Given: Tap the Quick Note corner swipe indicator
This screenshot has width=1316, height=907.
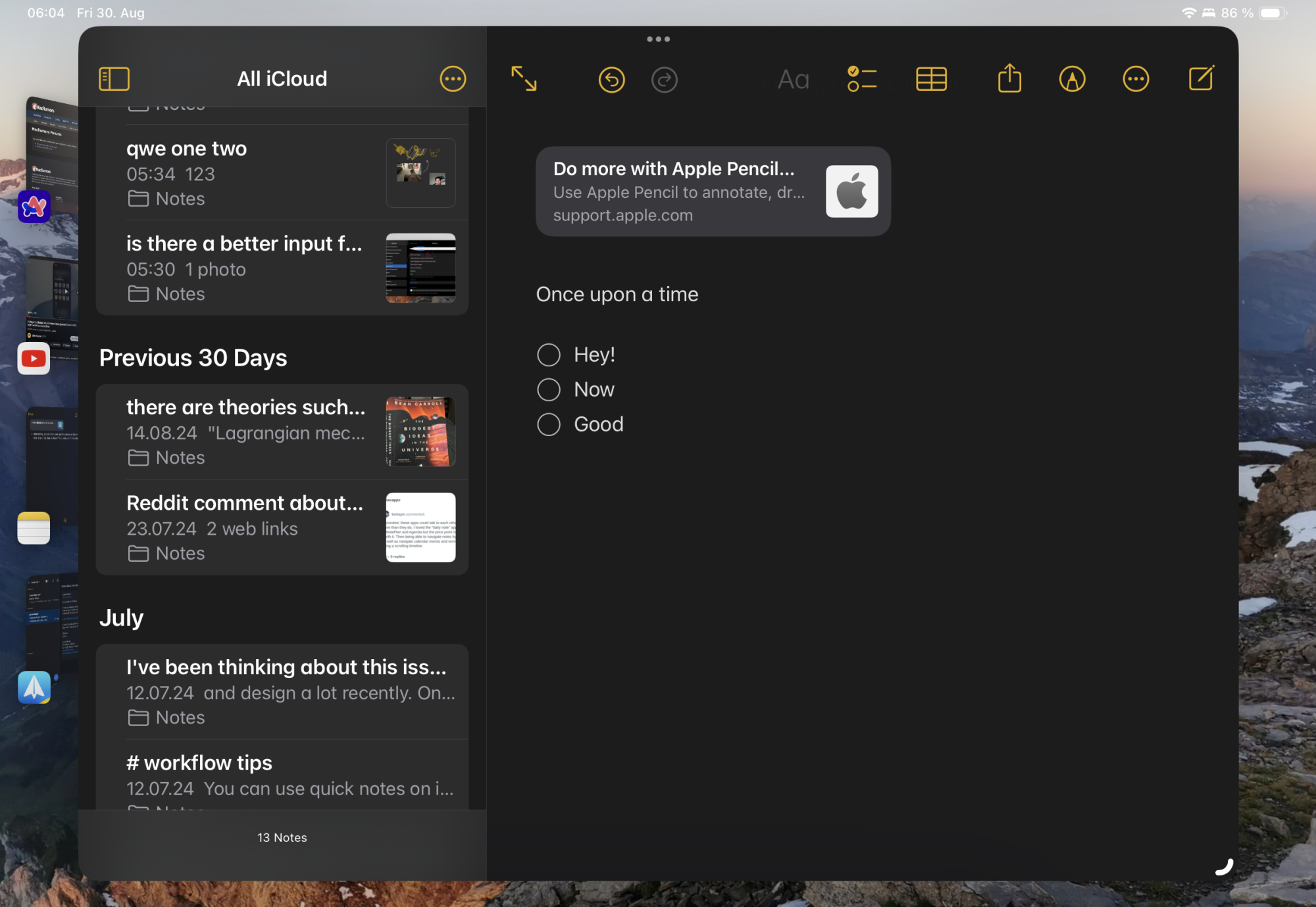Looking at the screenshot, I should click(x=1224, y=867).
